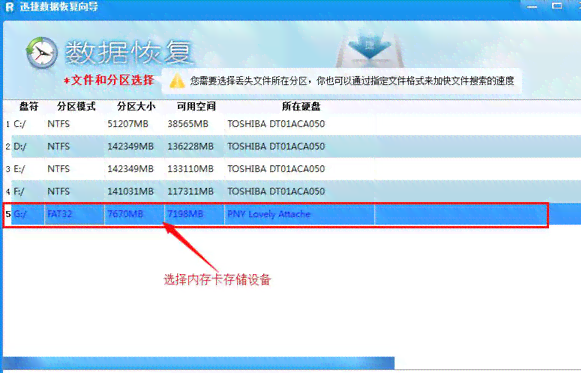The width and height of the screenshot is (581, 373).
Task: Minimize the recovery wizard window
Action: (x=532, y=6)
